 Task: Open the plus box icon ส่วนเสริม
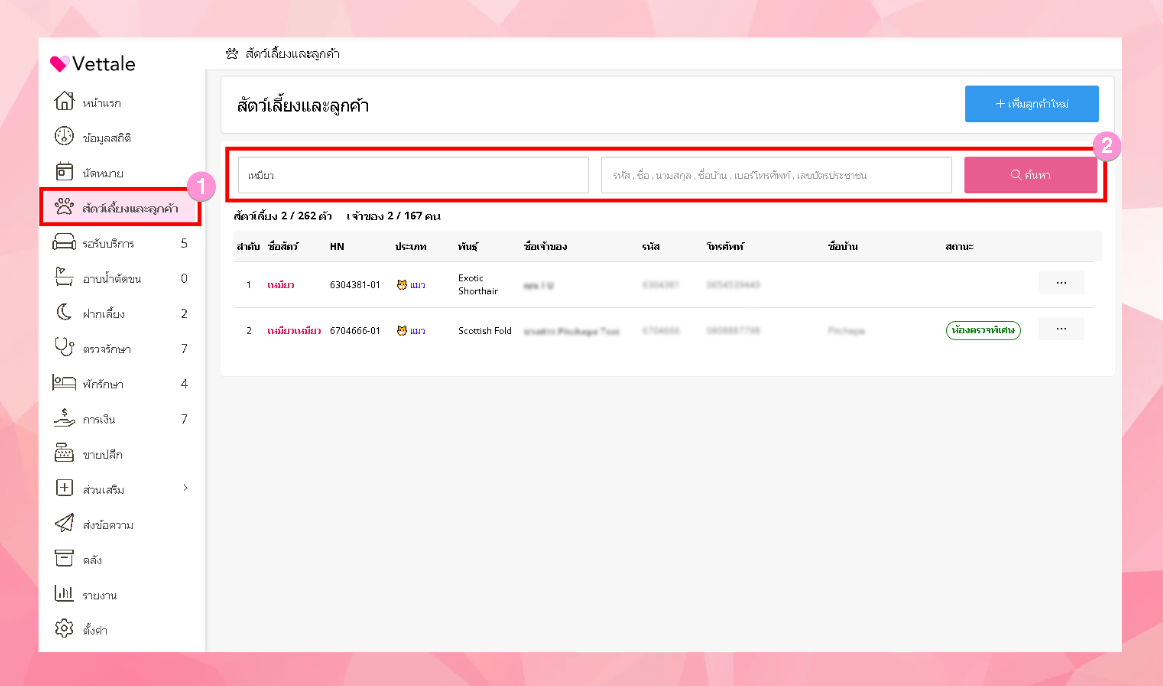coord(65,488)
